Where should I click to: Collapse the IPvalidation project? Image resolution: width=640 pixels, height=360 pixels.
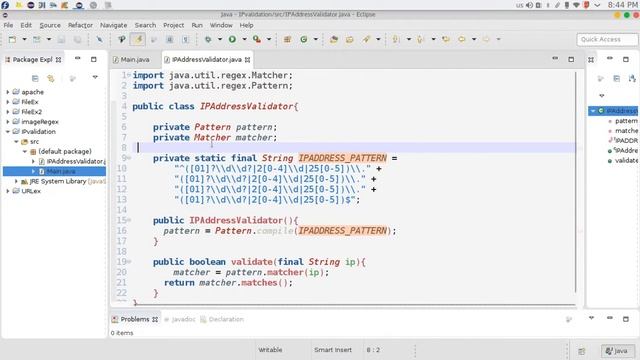click(7, 131)
